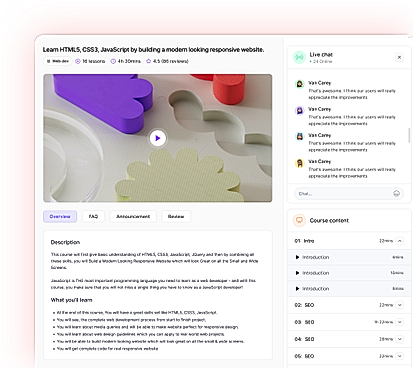Open the Review tab

[x=176, y=216]
